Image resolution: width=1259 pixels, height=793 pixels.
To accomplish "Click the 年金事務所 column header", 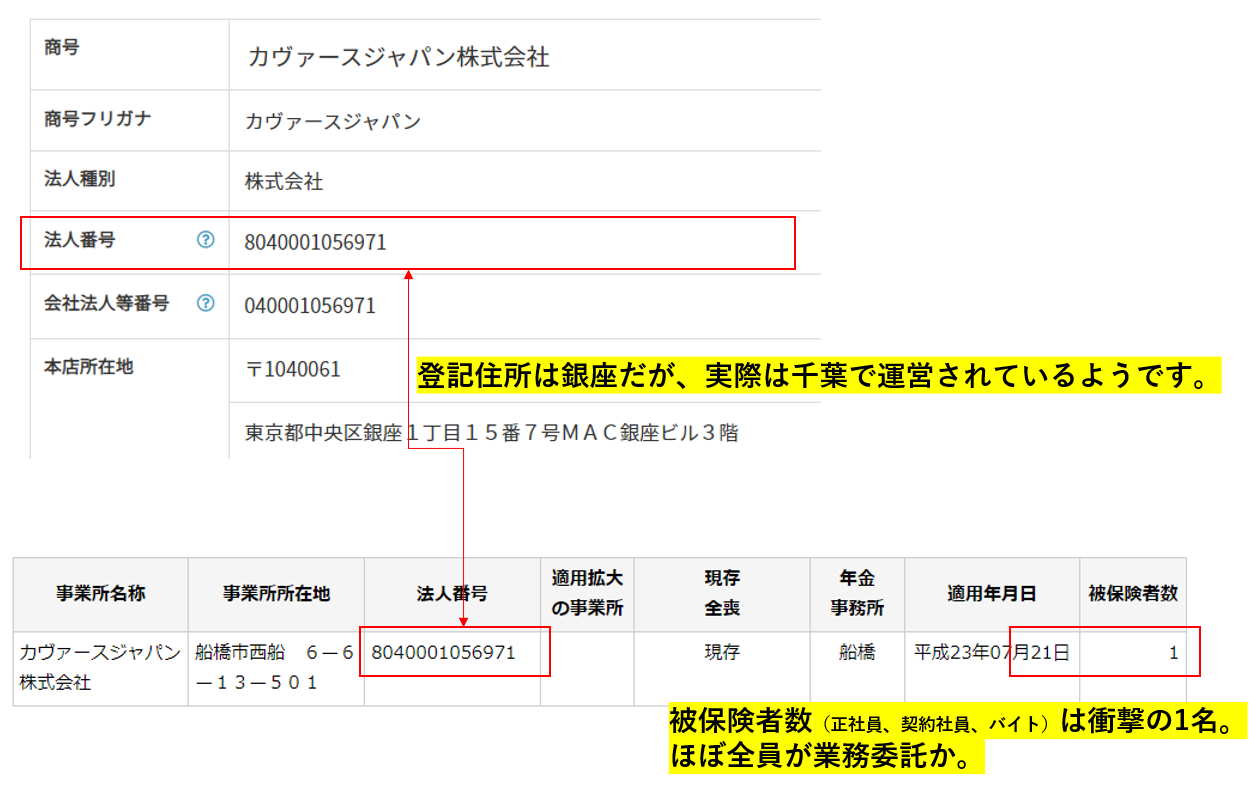I will (x=857, y=593).
